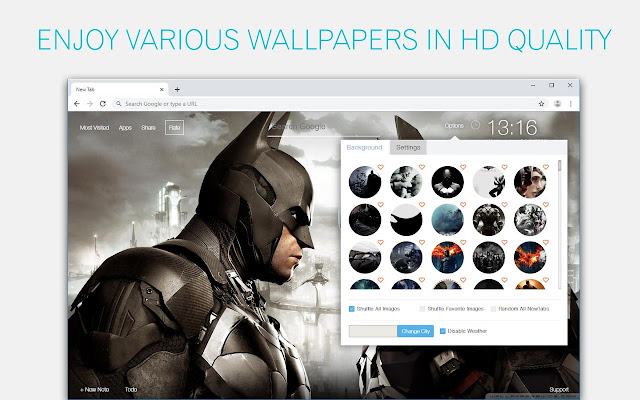Image resolution: width=640 pixels, height=400 pixels.
Task: Enable Random All NewTabs checkbox
Action: tap(493, 309)
